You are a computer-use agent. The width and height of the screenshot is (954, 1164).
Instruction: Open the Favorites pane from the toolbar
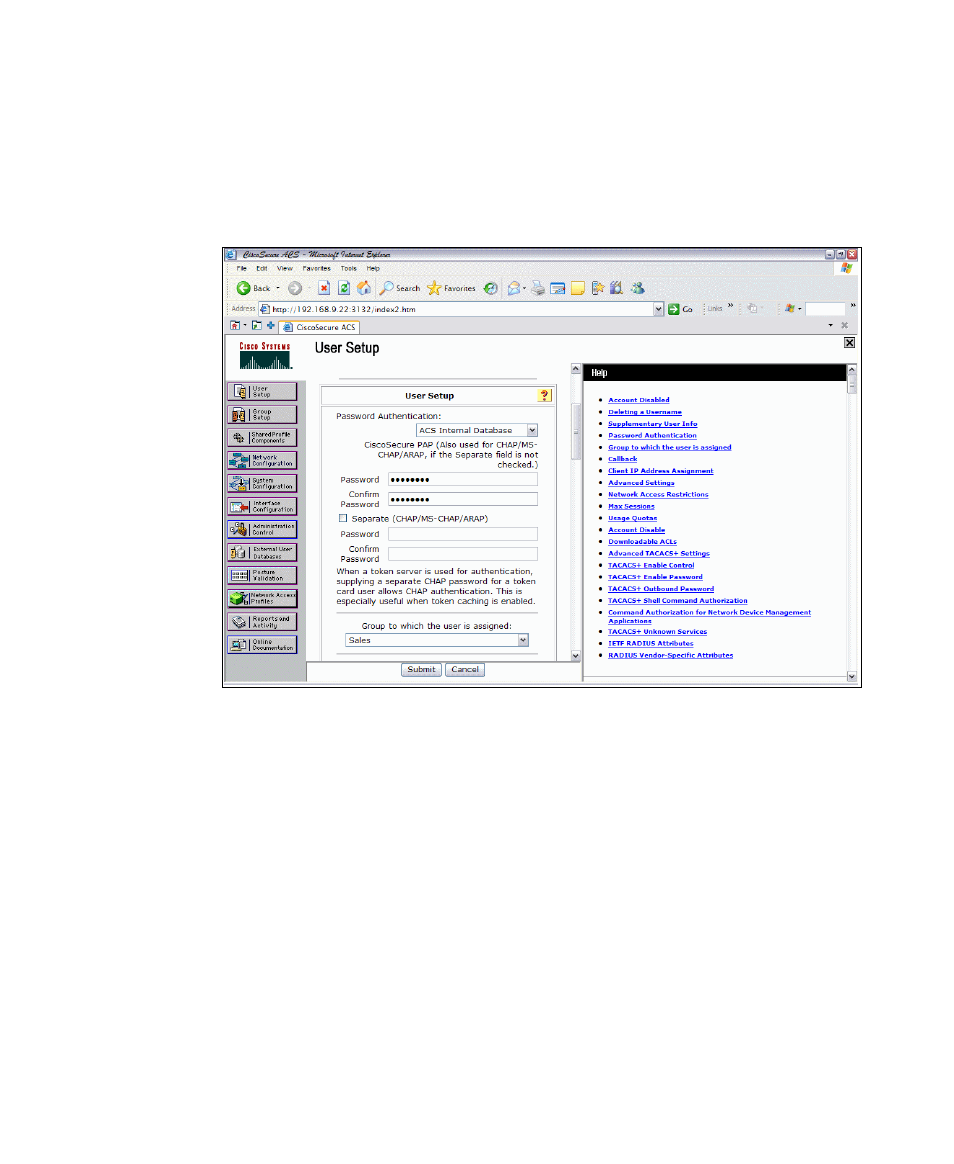point(451,288)
